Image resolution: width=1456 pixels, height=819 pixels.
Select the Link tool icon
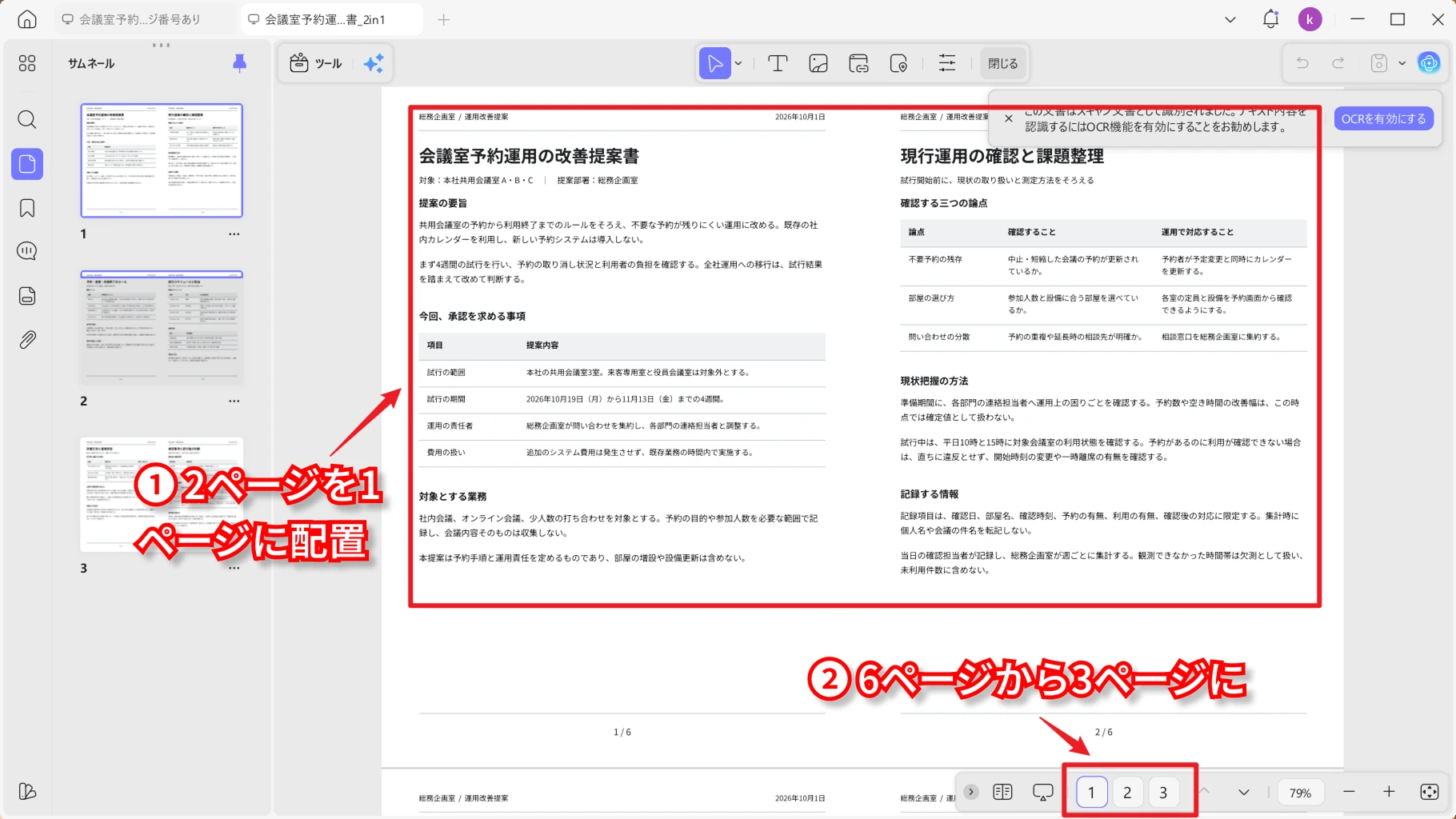[858, 63]
